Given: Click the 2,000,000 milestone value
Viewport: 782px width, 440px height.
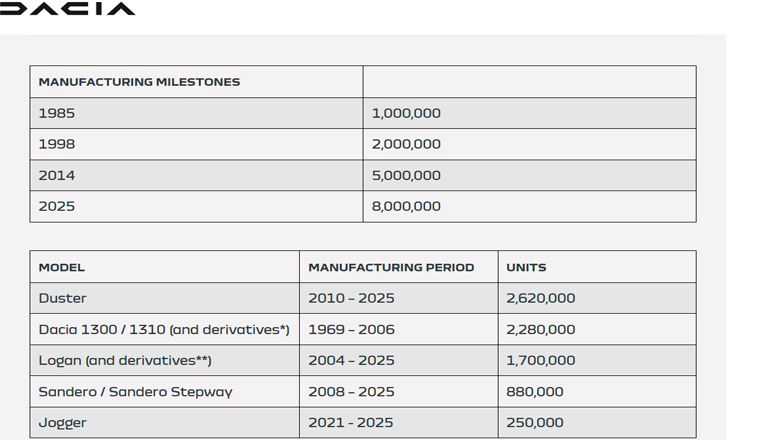Looking at the screenshot, I should click(406, 144).
